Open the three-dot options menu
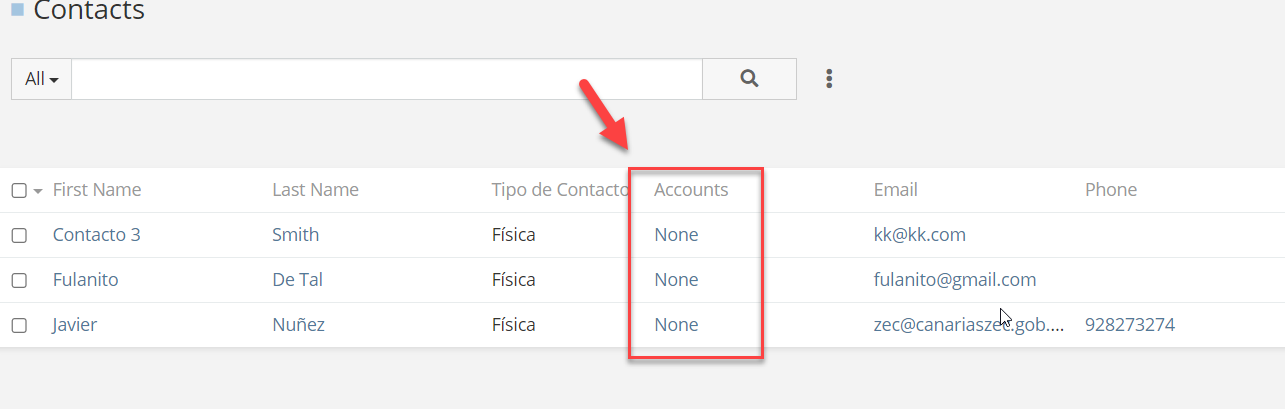The image size is (1285, 409). click(829, 79)
